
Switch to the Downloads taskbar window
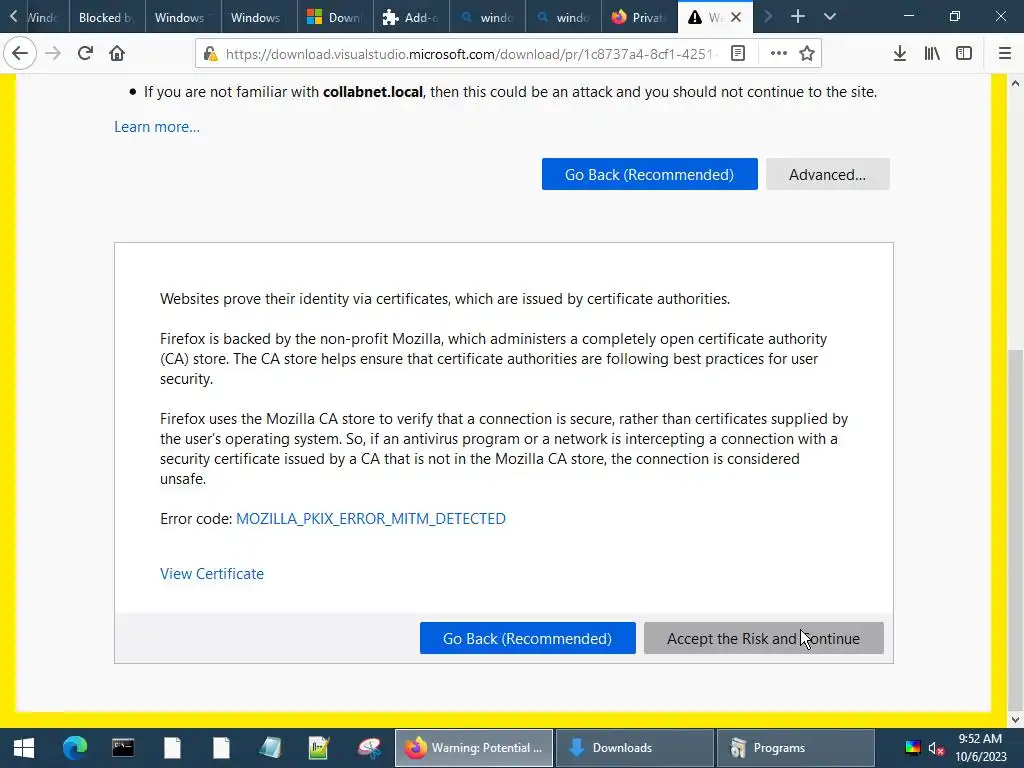pos(634,748)
